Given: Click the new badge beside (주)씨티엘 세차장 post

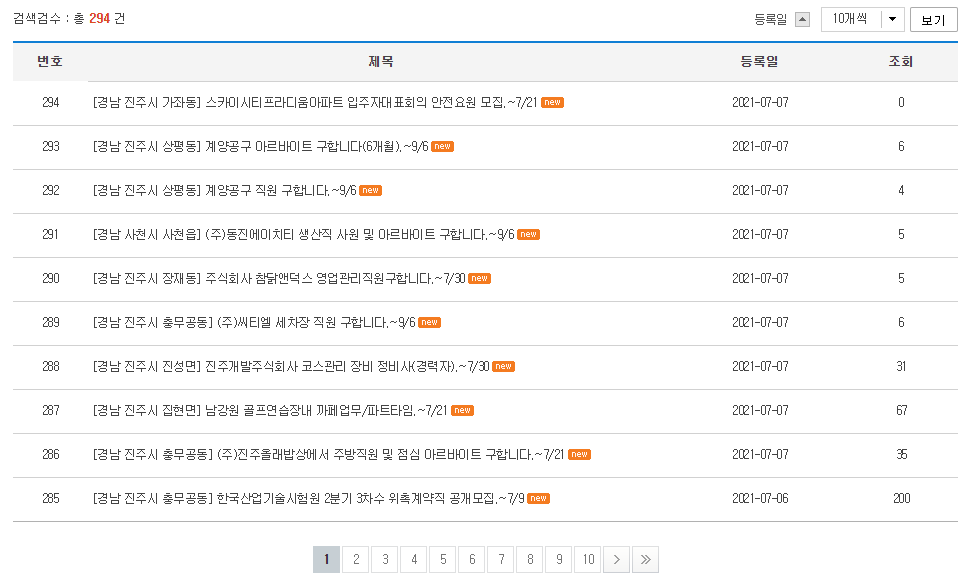Looking at the screenshot, I should click(432, 322).
